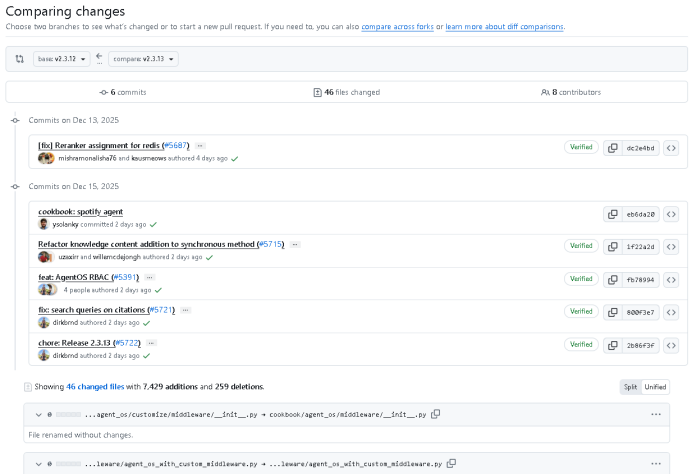
Task: Switch diff view to Split
Action: pyautogui.click(x=630, y=387)
